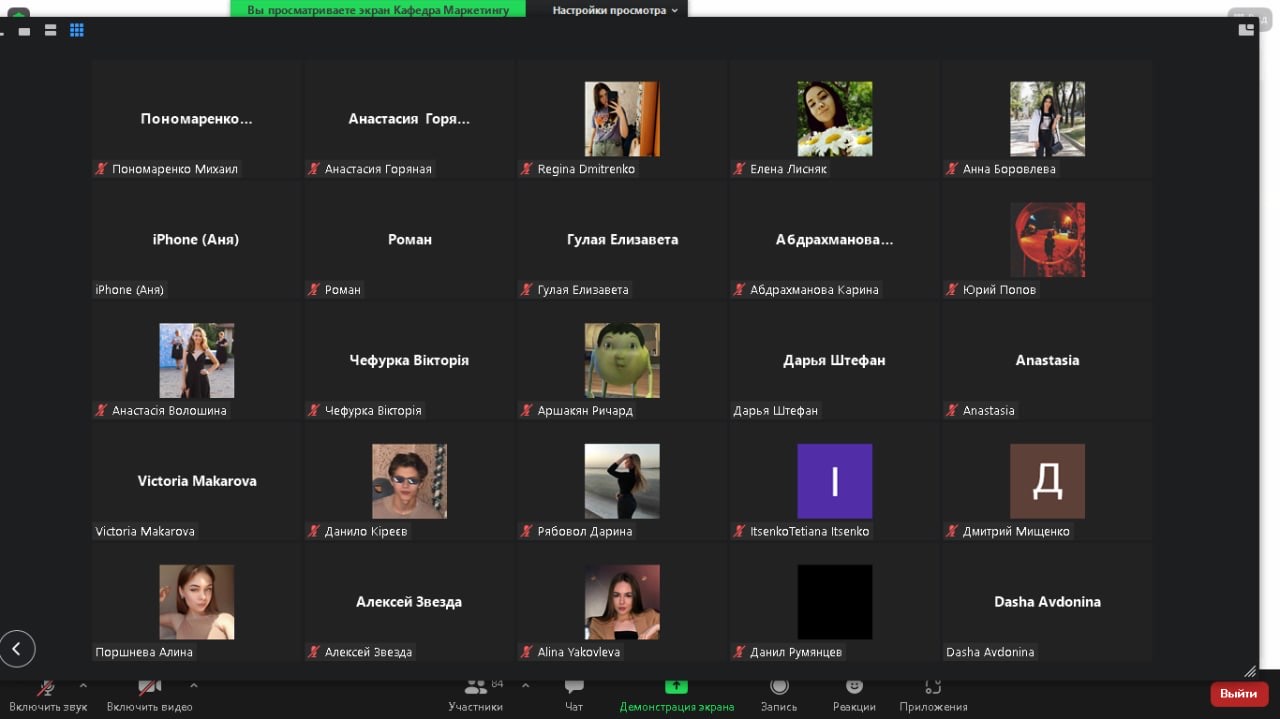Select Аршакян Ричард's green cartoon avatar
The width and height of the screenshot is (1280, 719).
point(622,361)
